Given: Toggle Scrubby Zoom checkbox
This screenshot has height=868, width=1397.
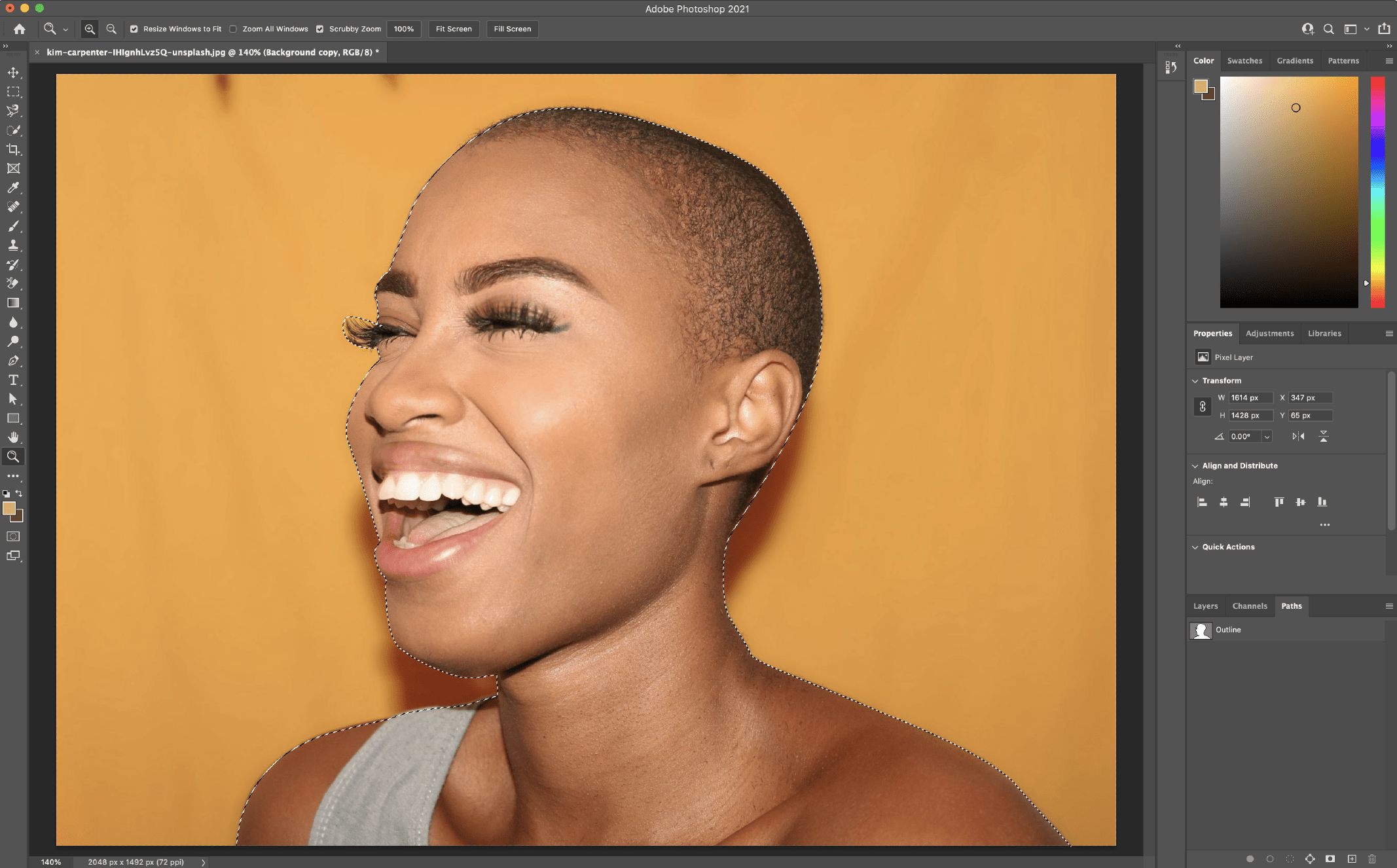Looking at the screenshot, I should pos(319,29).
